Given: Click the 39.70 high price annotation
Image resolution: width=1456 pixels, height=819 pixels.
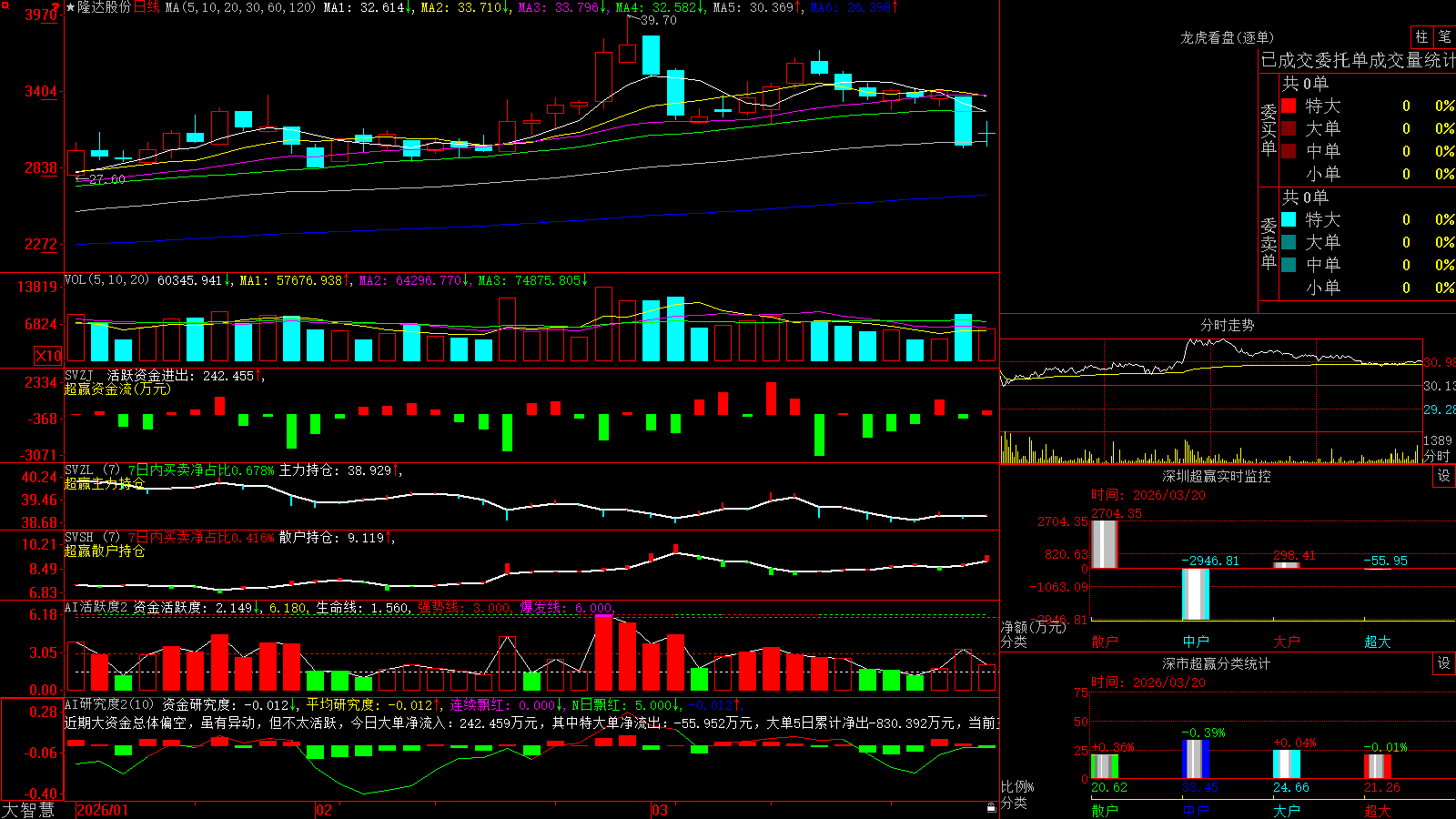Looking at the screenshot, I should pyautogui.click(x=659, y=20).
